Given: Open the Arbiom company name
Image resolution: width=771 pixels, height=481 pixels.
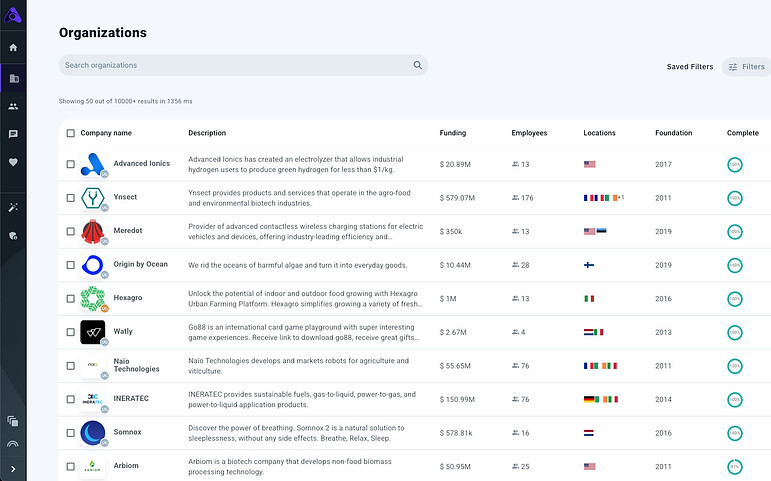Looking at the screenshot, I should click(126, 465).
